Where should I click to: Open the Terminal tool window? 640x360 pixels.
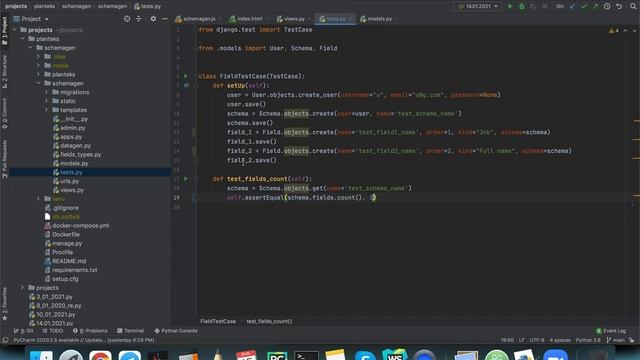point(130,331)
